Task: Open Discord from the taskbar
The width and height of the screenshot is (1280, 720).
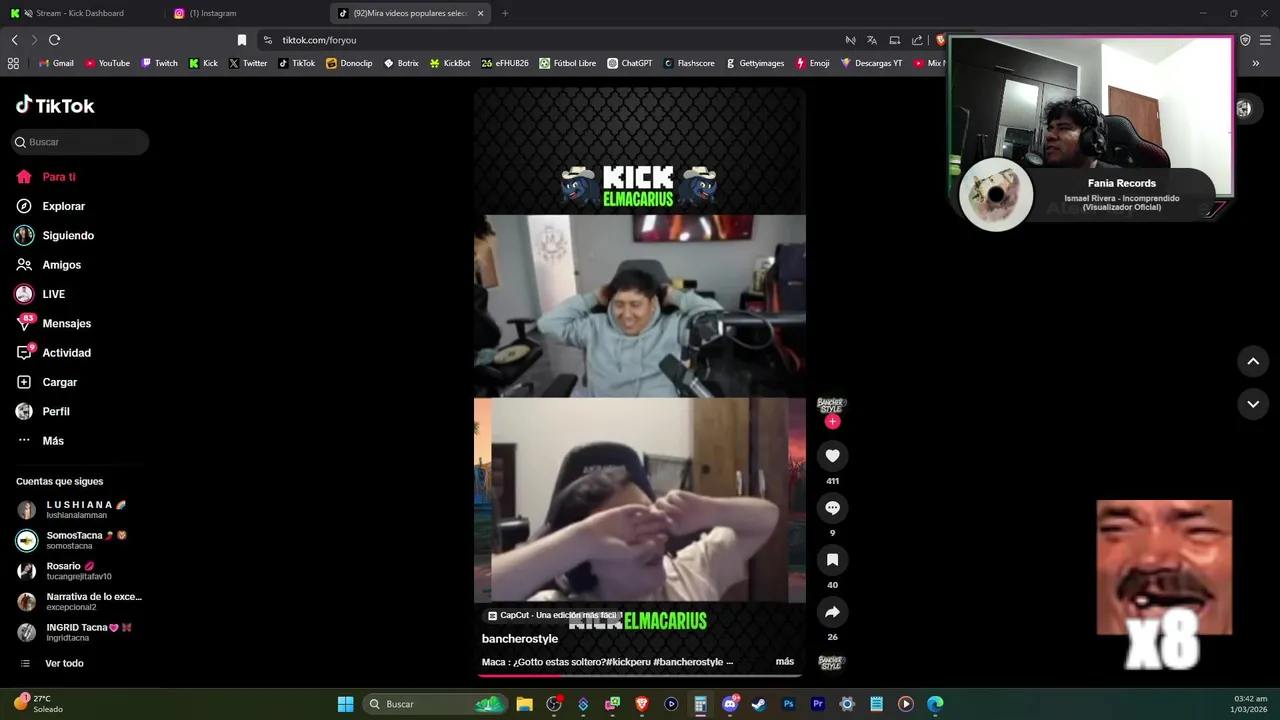Action: 730,704
